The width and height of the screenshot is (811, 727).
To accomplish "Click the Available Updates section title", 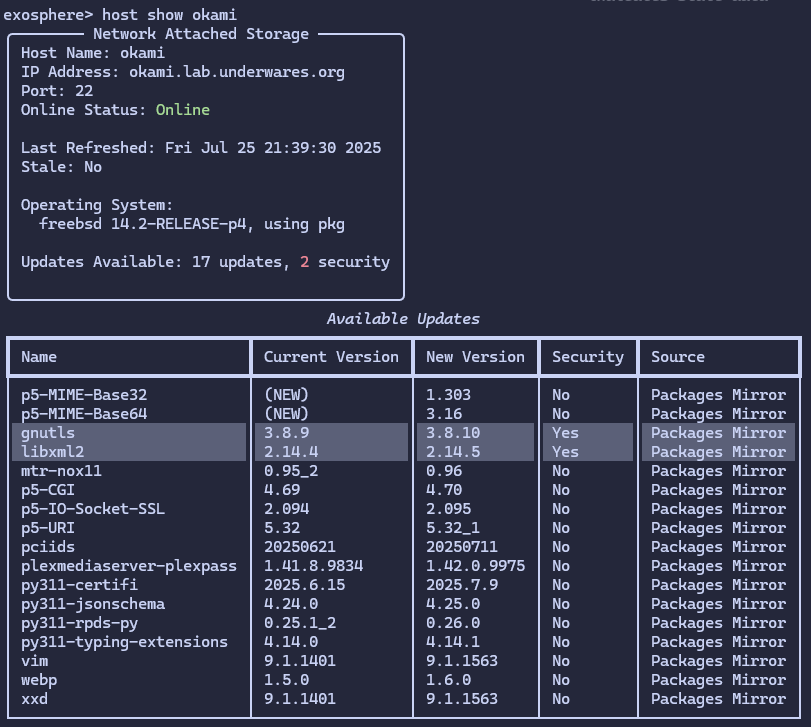I will tap(404, 318).
